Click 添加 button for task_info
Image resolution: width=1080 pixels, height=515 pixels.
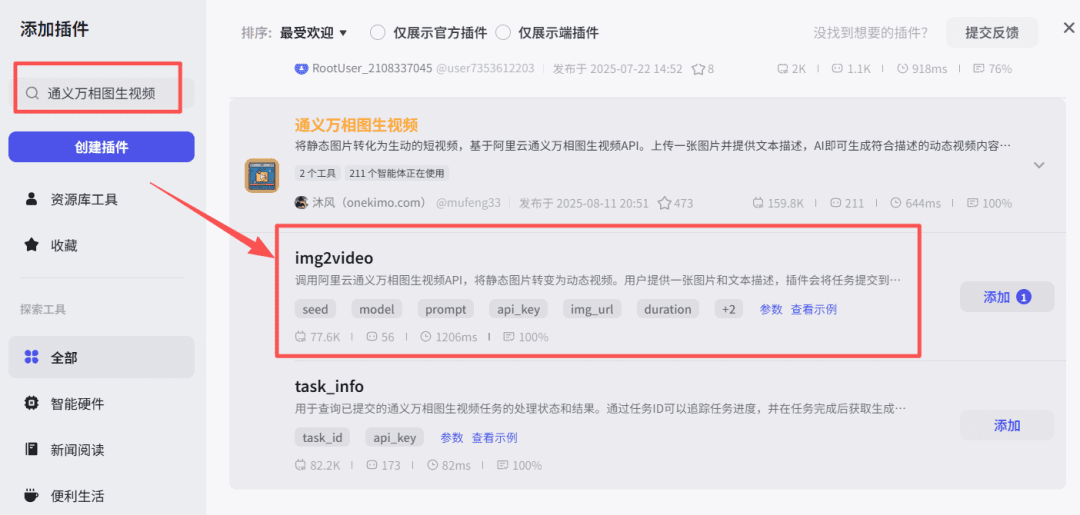coord(1007,425)
